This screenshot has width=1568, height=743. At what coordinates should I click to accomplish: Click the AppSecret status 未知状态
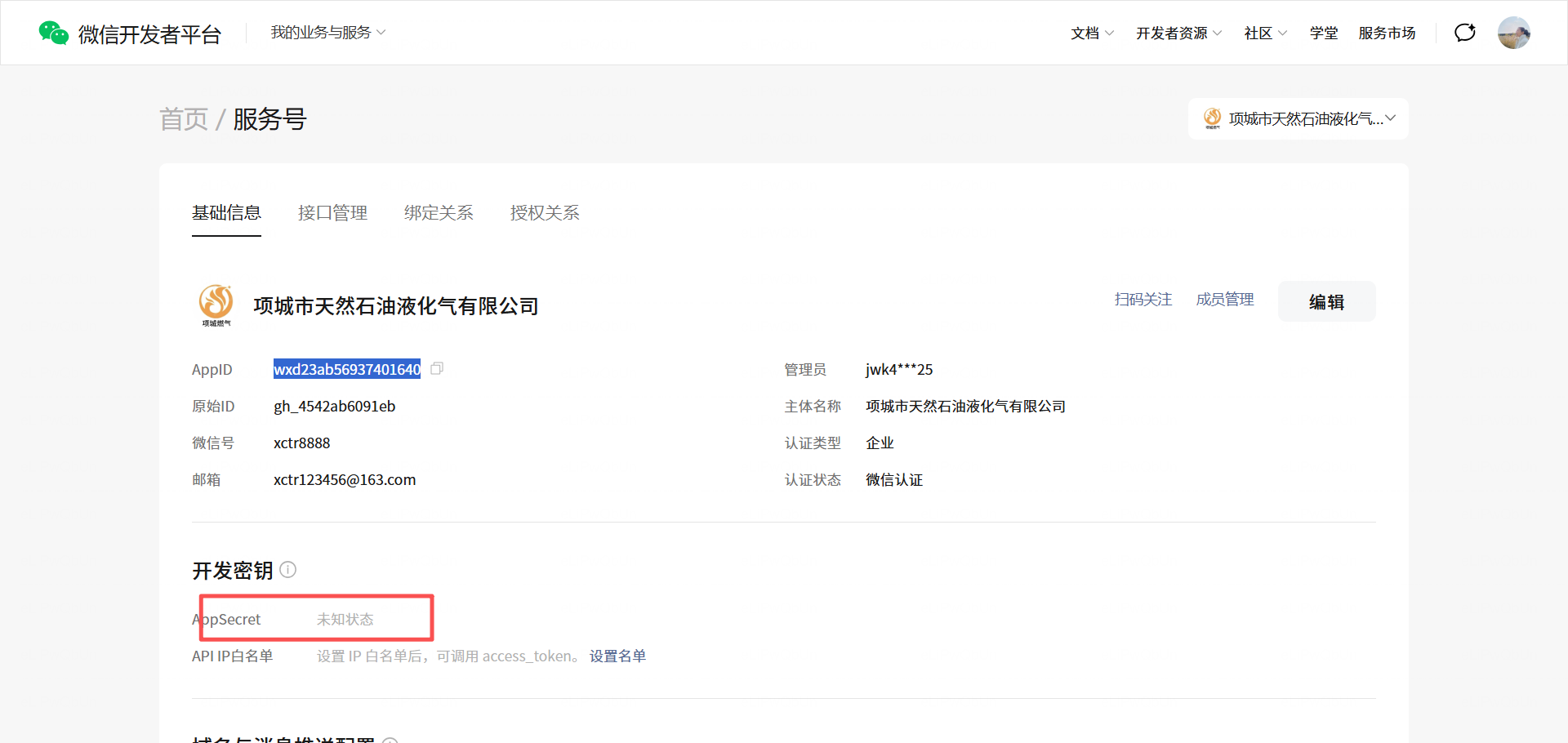tap(345, 620)
